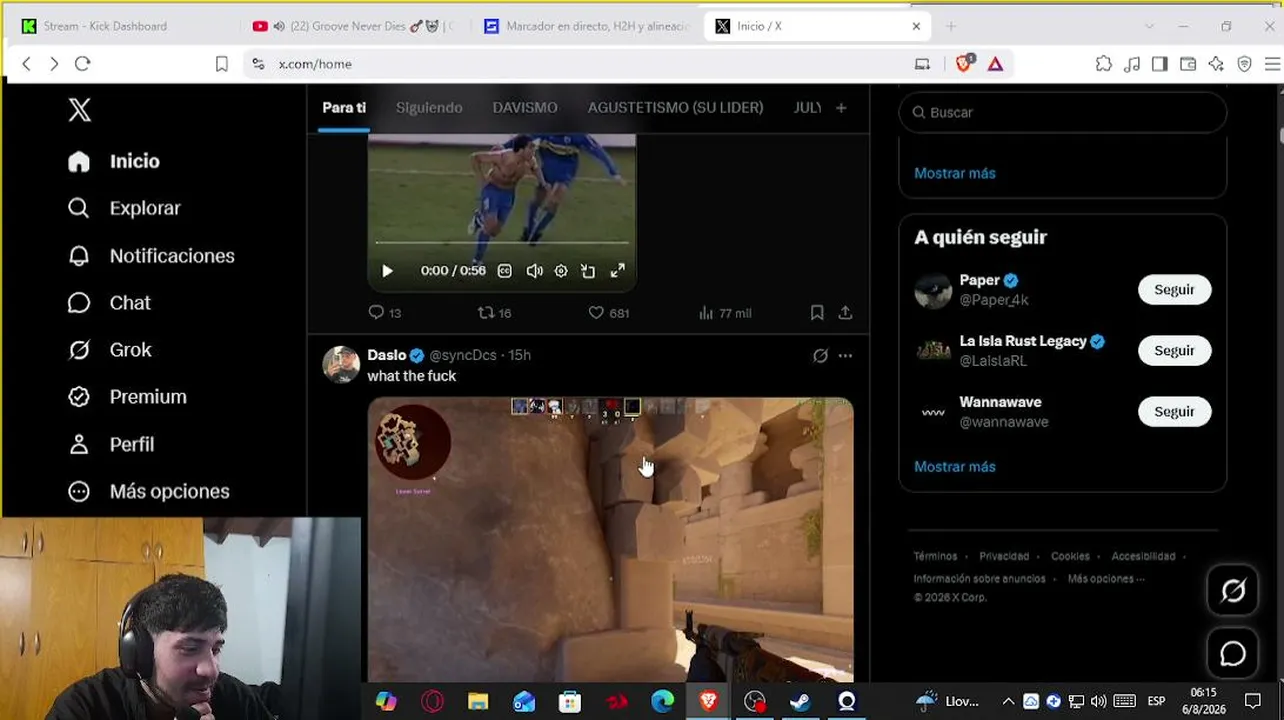View analytics showing 77 mil views
1284x720 pixels.
click(x=725, y=313)
